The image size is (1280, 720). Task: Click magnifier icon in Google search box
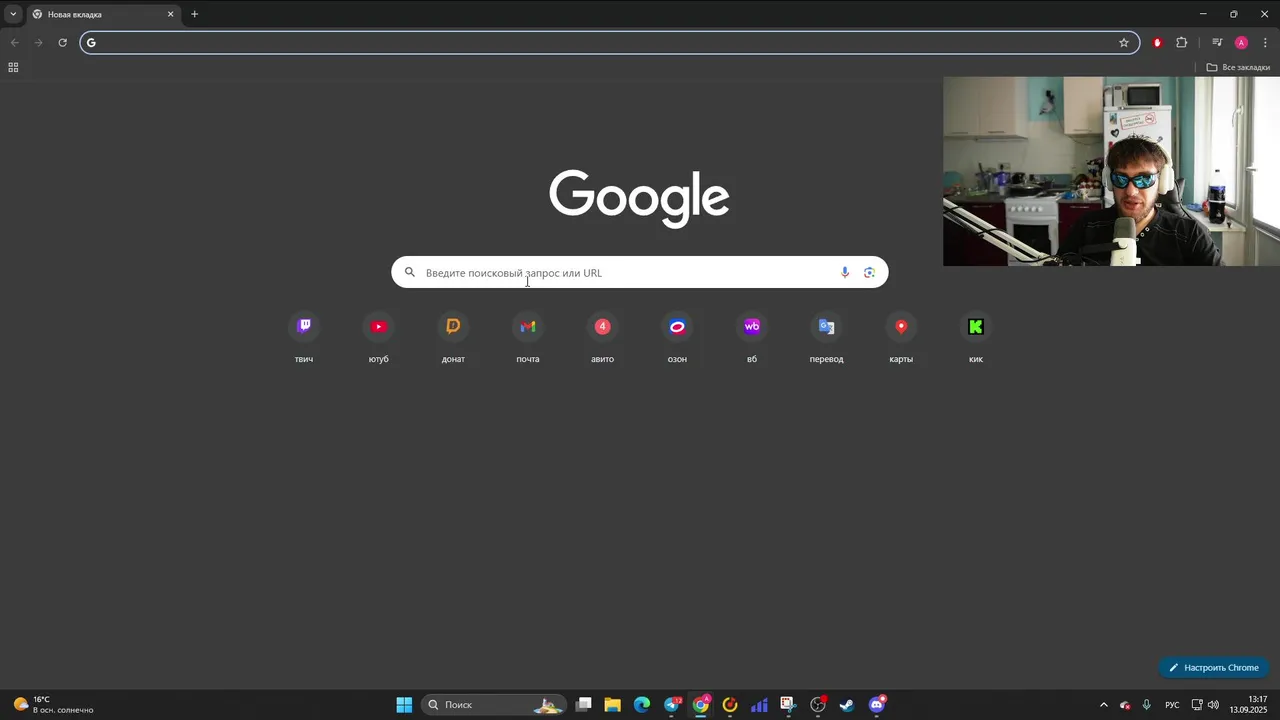[x=410, y=272]
